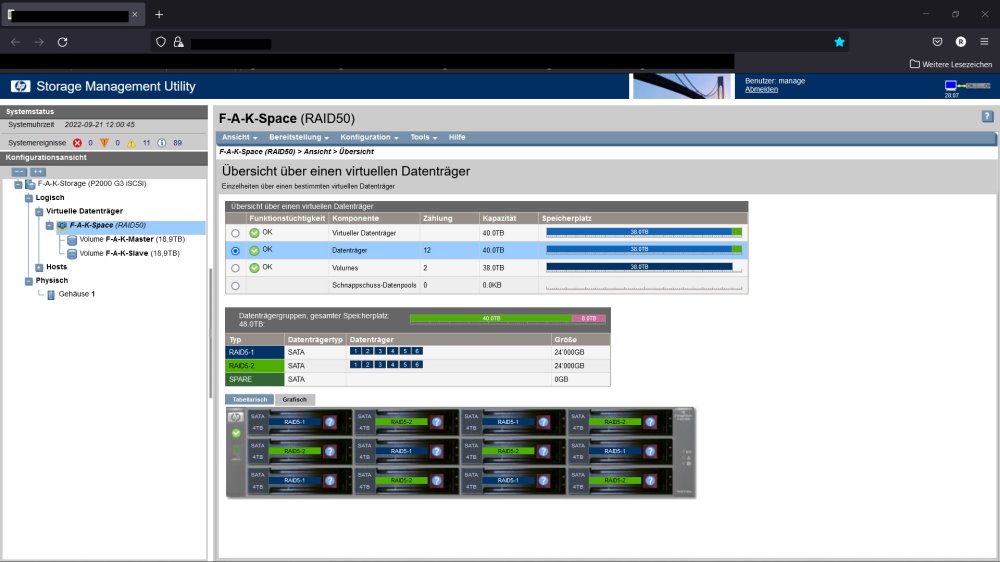Click the help icon on the top-left drive bay
The height and width of the screenshot is (562, 1000).
coord(330,422)
